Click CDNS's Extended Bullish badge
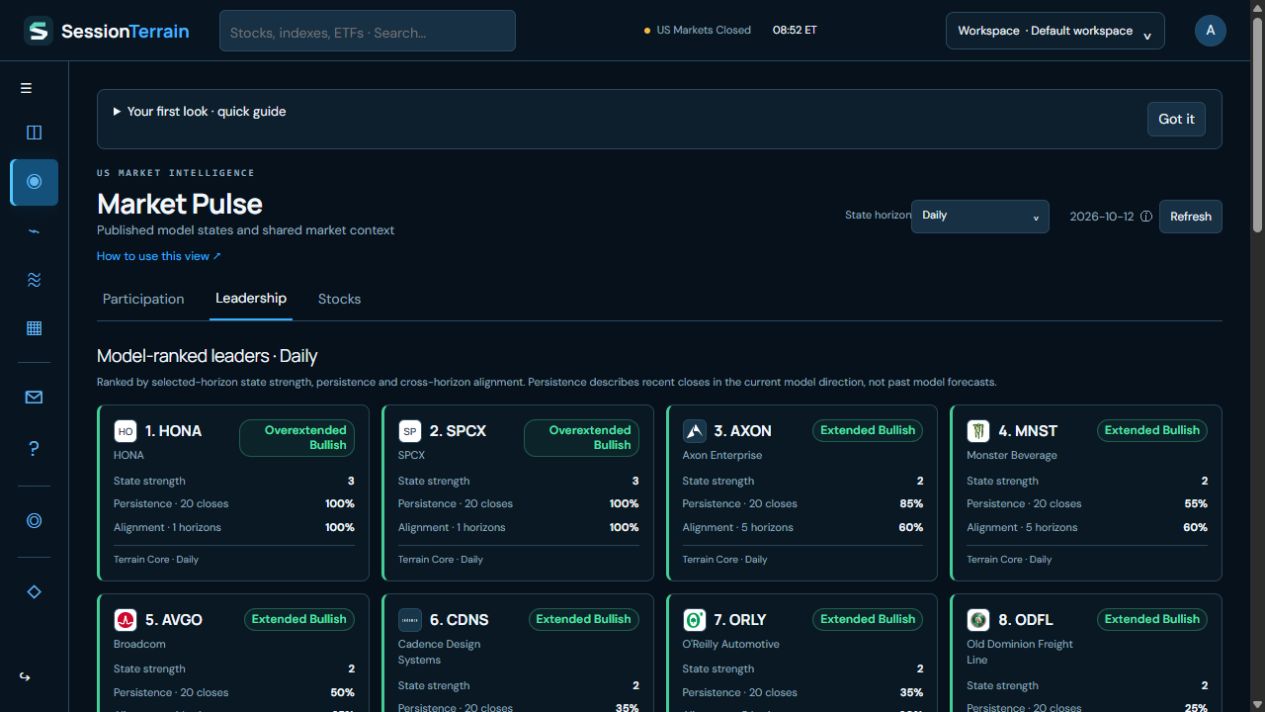 click(583, 620)
